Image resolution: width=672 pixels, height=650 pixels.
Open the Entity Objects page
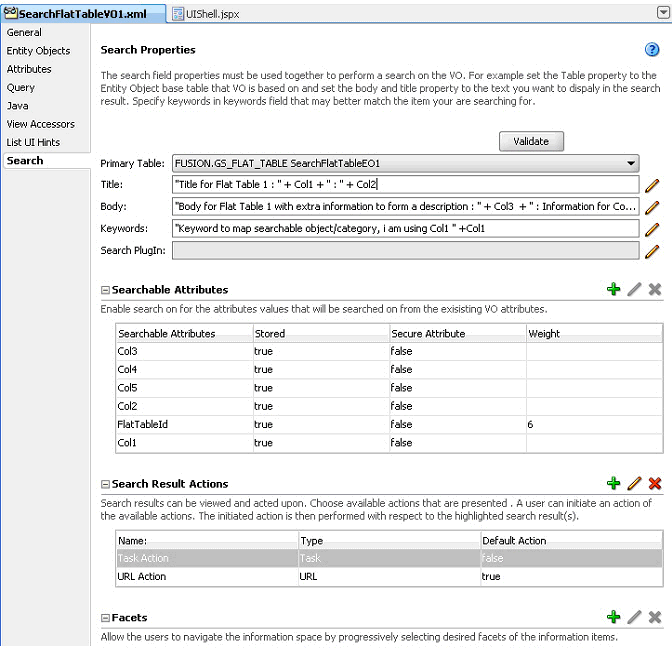(x=38, y=51)
